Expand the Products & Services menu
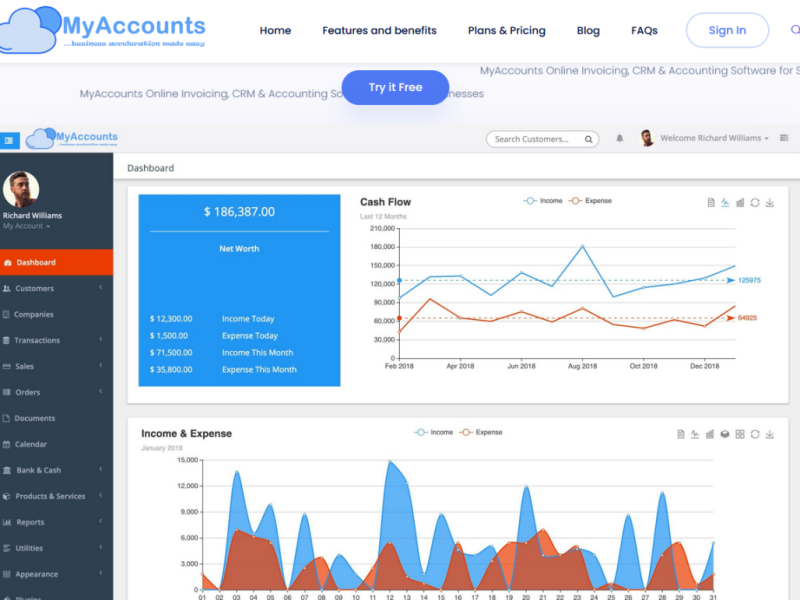This screenshot has height=600, width=800. tap(56, 496)
